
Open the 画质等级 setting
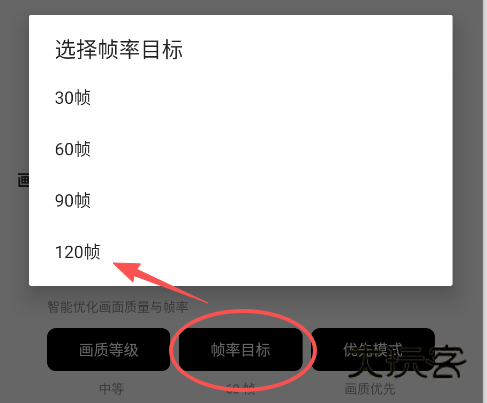pyautogui.click(x=109, y=350)
